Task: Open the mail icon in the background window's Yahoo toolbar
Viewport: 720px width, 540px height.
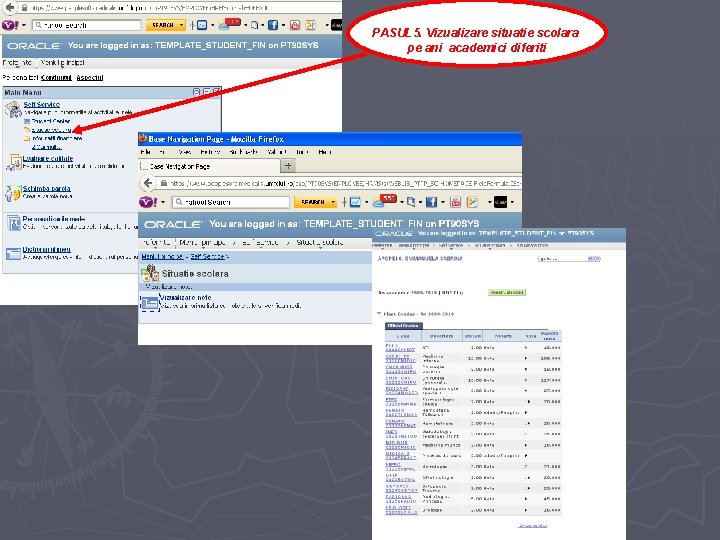Action: click(x=202, y=25)
